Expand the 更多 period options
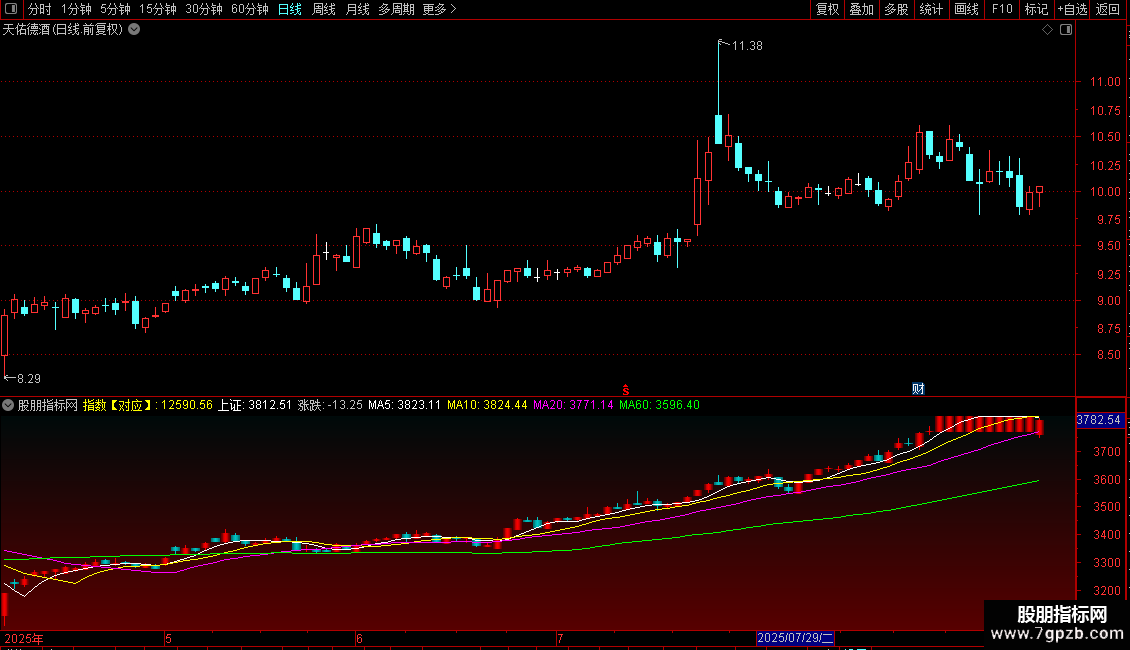 tap(440, 9)
